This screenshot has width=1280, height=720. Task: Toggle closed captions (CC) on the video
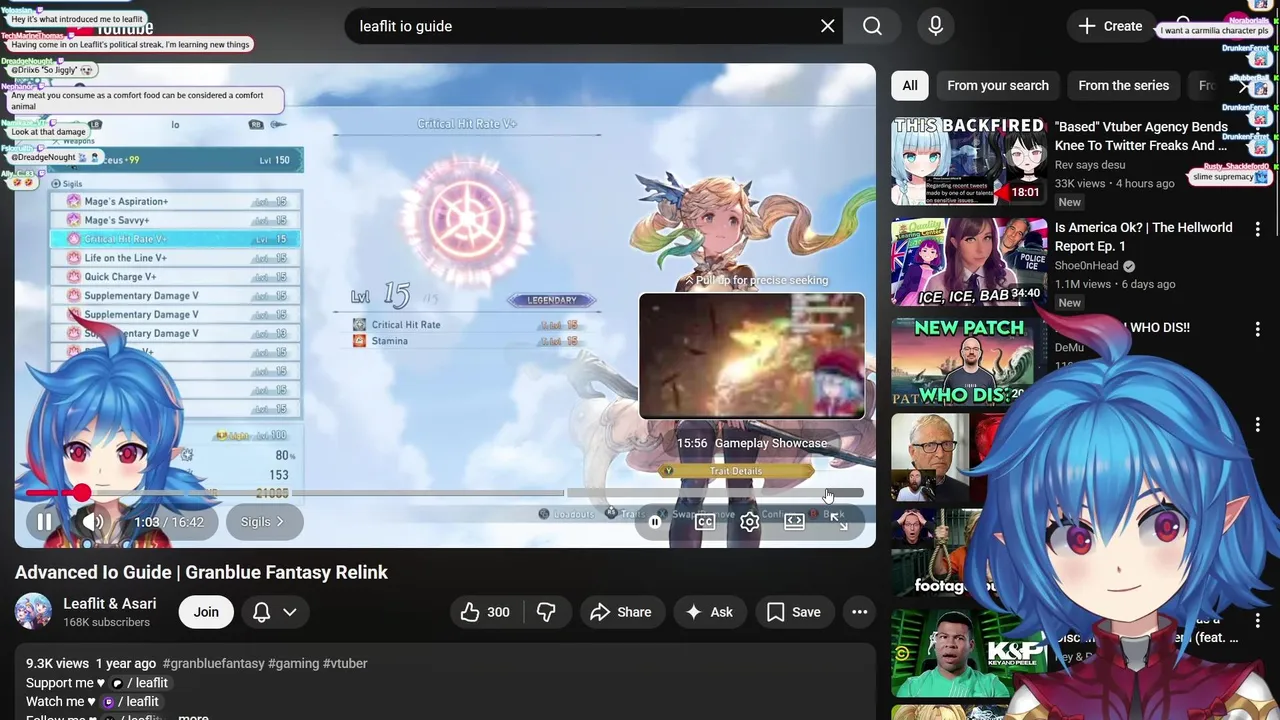tap(705, 522)
